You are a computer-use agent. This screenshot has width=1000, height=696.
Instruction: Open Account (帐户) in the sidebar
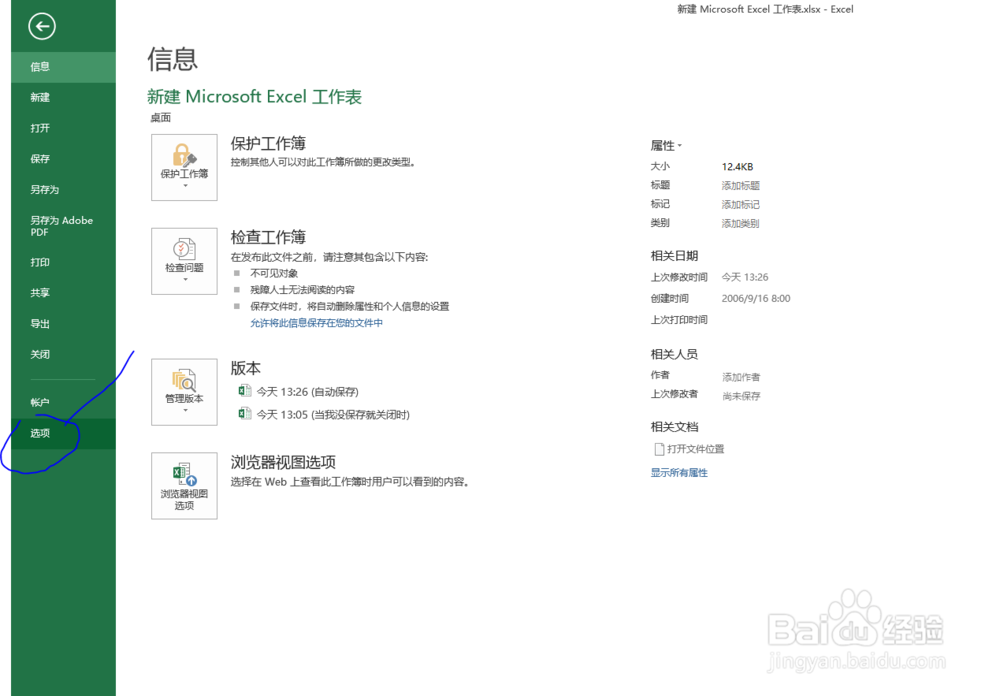[x=63, y=403]
